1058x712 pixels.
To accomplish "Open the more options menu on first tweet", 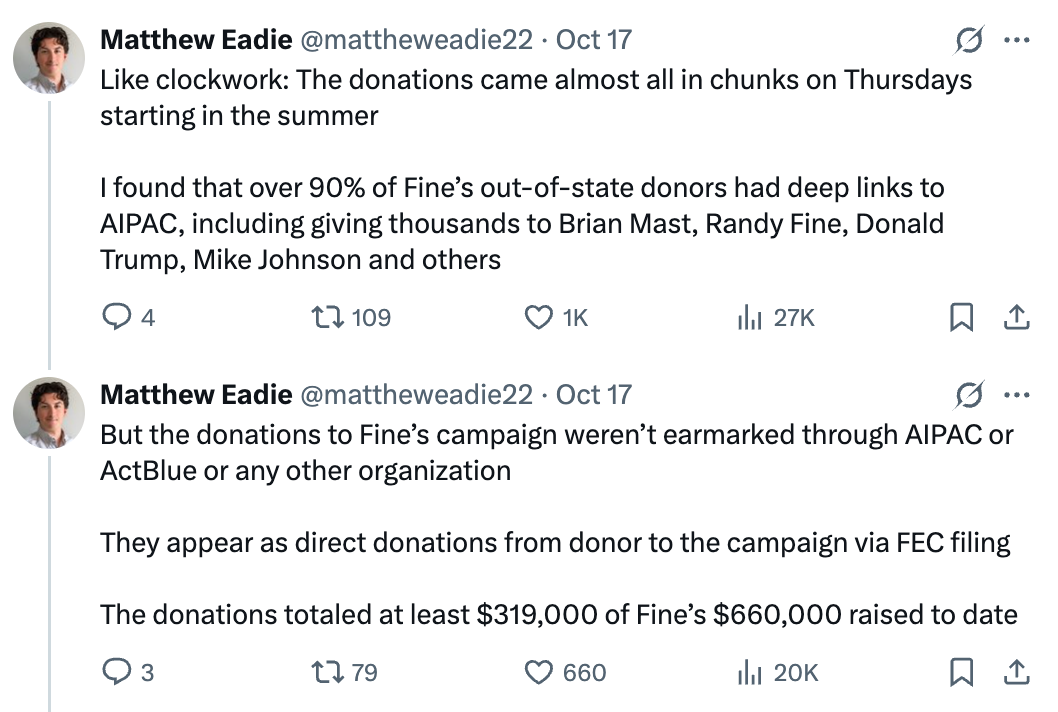I will 1016,40.
